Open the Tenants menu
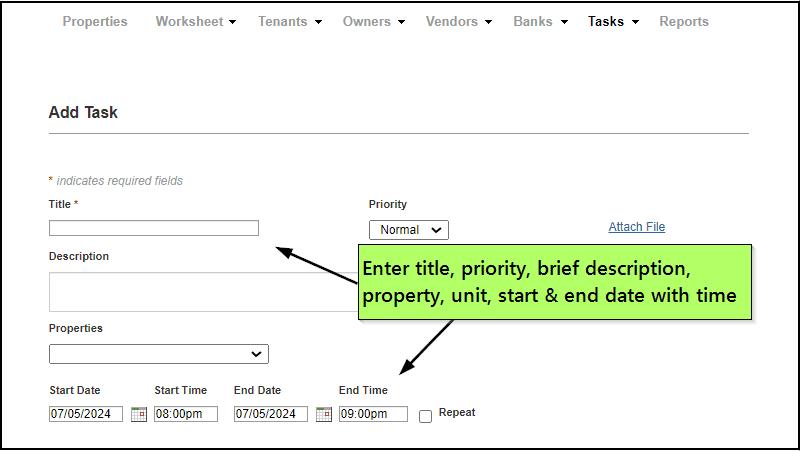The image size is (800, 451). tap(289, 21)
